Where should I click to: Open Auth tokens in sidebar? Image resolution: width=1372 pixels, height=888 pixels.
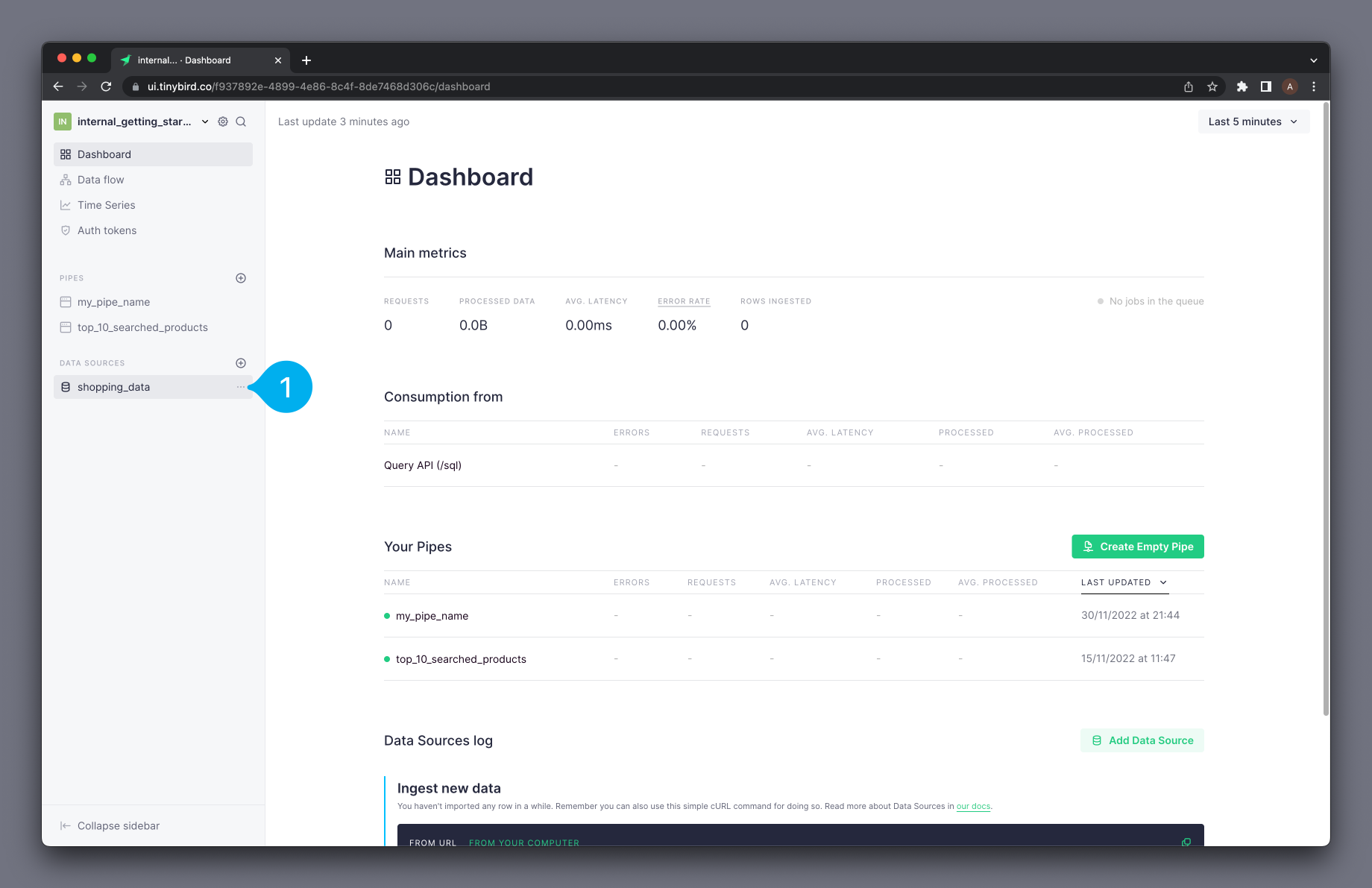pos(153,230)
